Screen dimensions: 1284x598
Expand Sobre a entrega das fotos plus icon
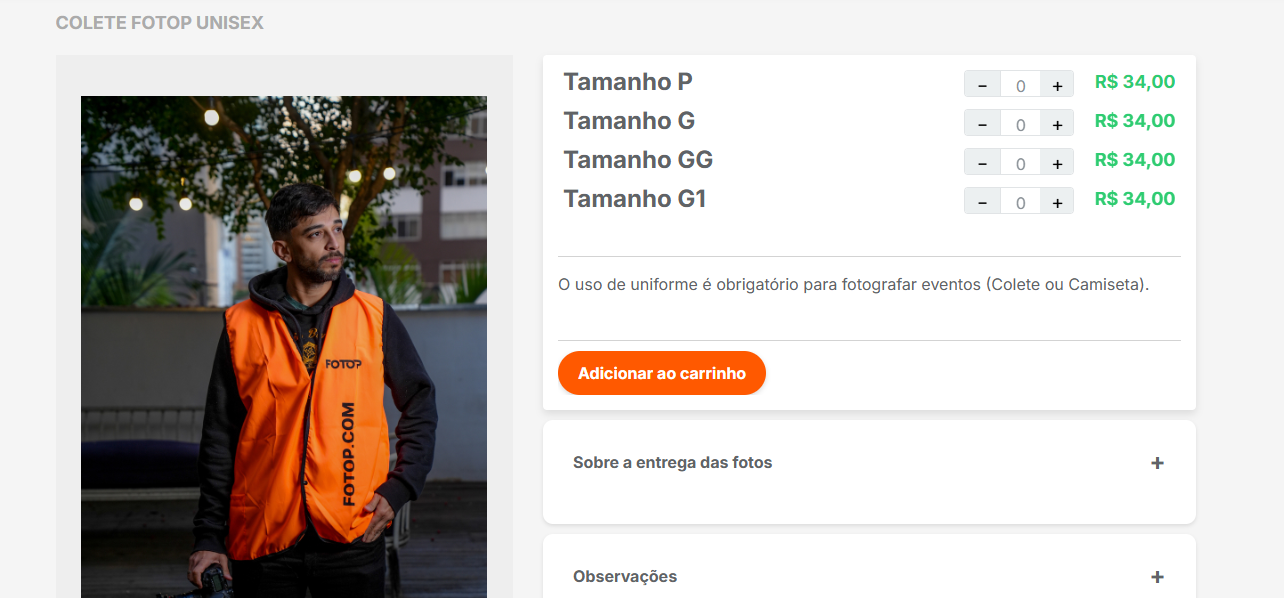coord(1157,463)
